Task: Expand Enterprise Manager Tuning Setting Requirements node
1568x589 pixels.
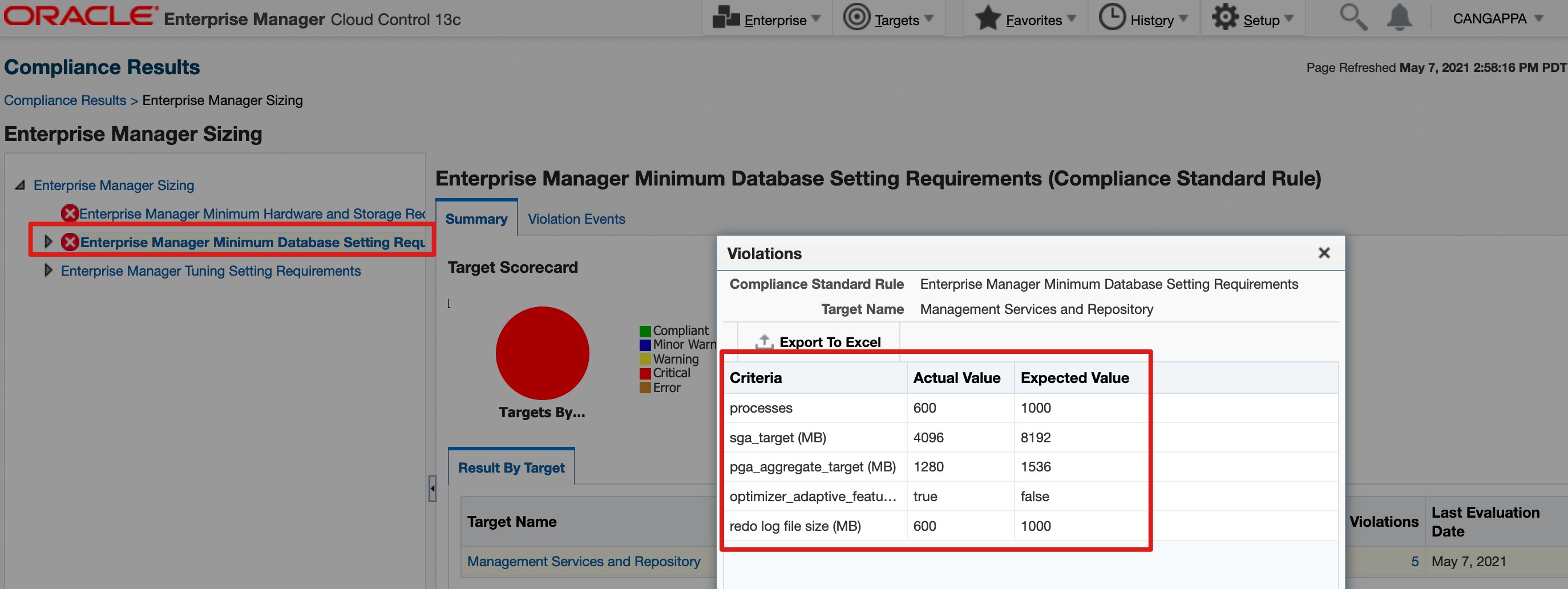Action: pos(48,271)
